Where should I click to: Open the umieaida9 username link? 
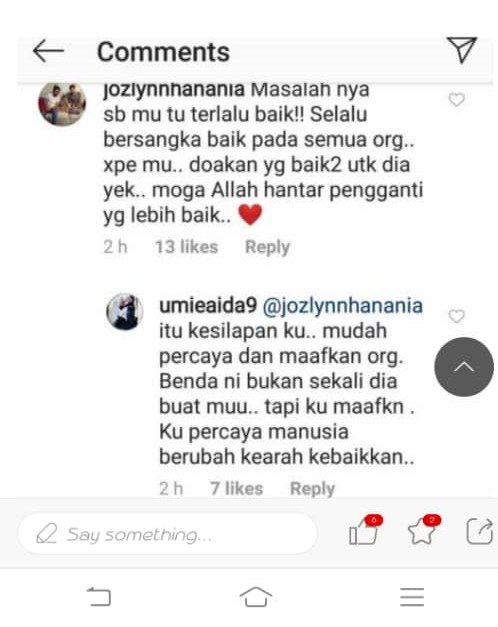(x=208, y=306)
